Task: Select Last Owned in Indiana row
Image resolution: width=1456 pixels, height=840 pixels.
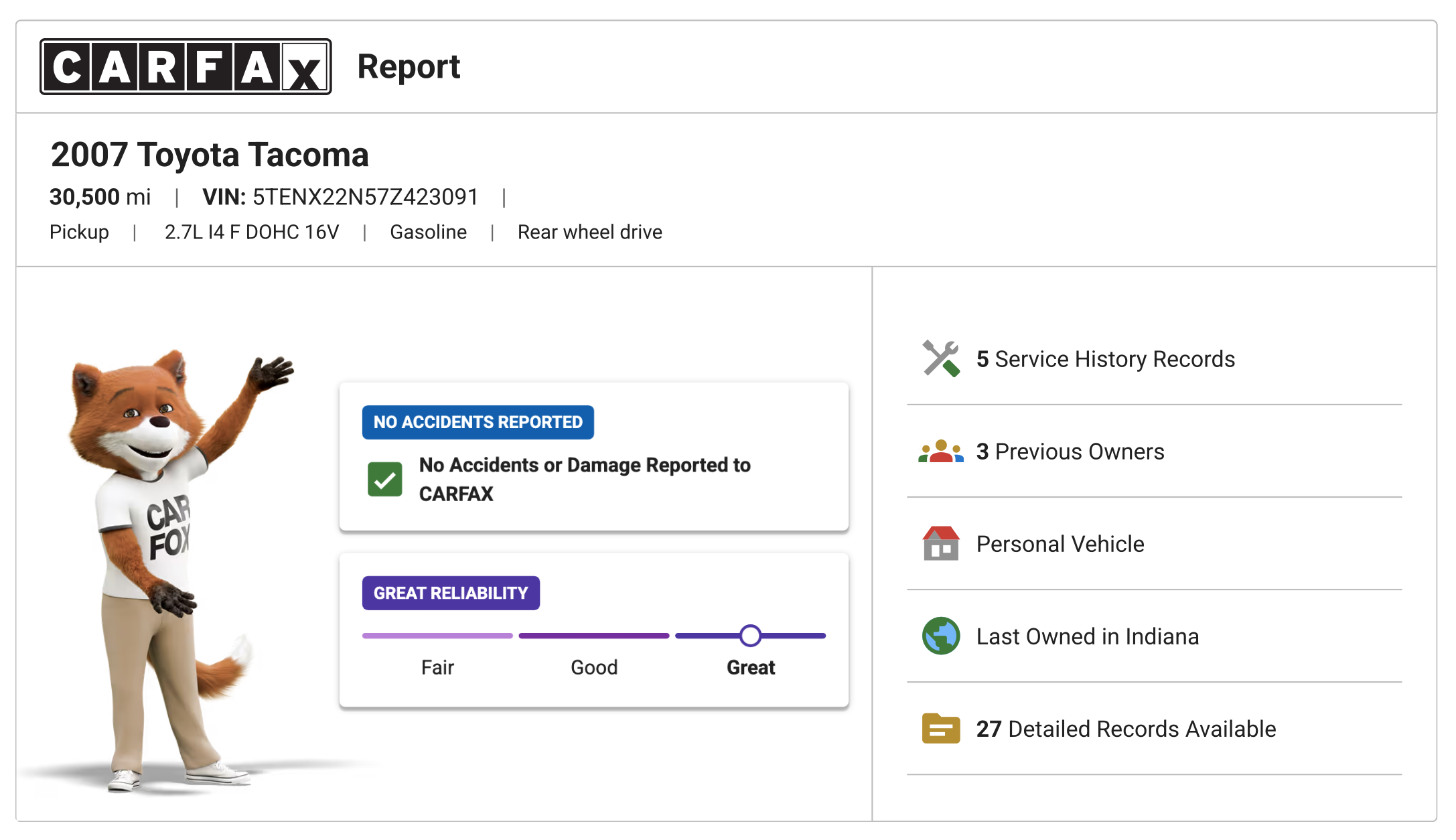Action: coord(1087,636)
